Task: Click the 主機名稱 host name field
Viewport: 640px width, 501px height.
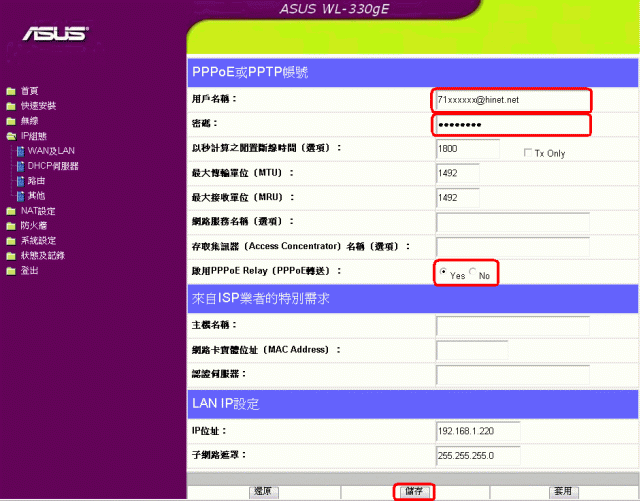Action: click(x=513, y=326)
